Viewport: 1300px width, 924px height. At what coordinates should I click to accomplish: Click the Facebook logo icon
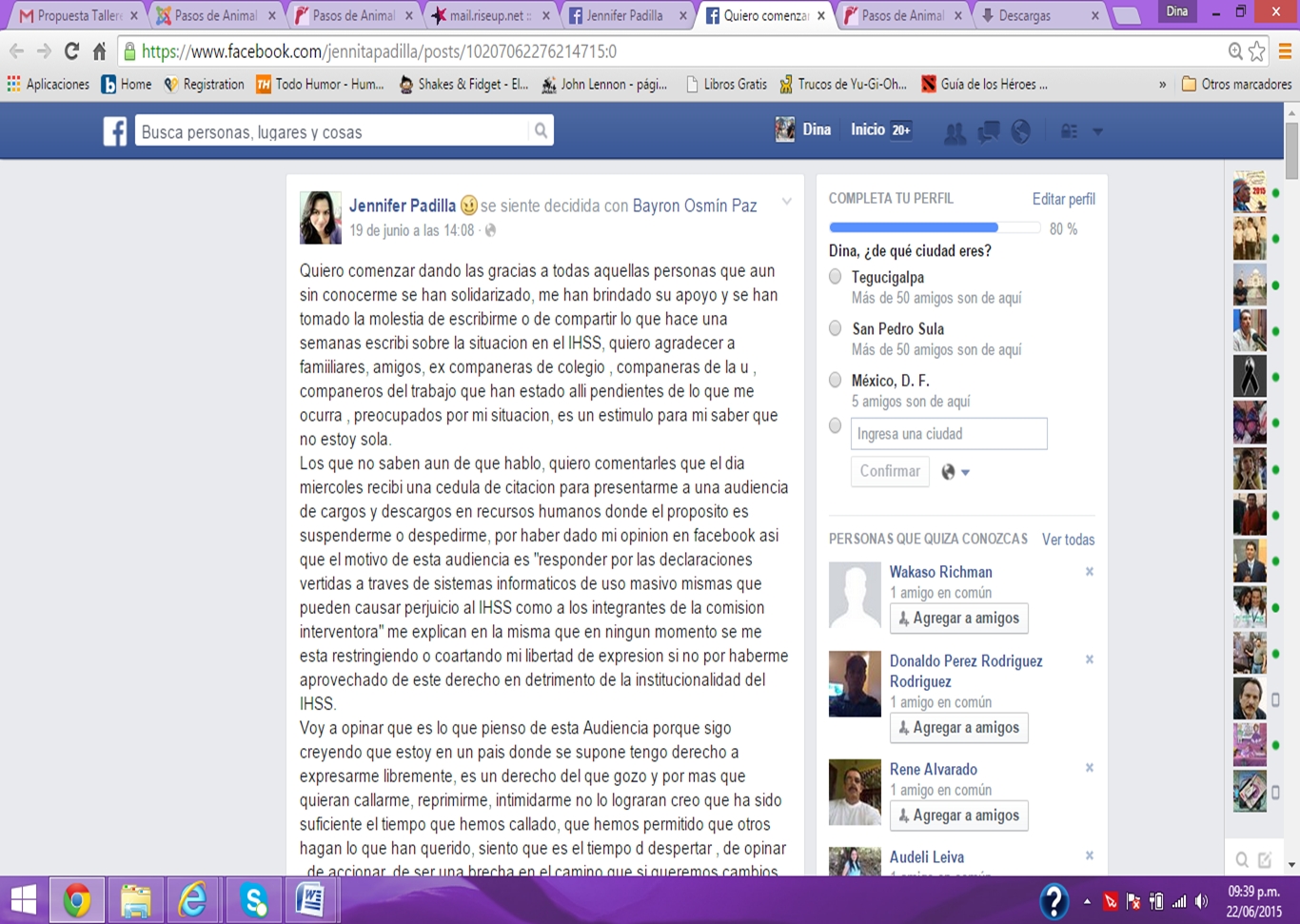(115, 131)
